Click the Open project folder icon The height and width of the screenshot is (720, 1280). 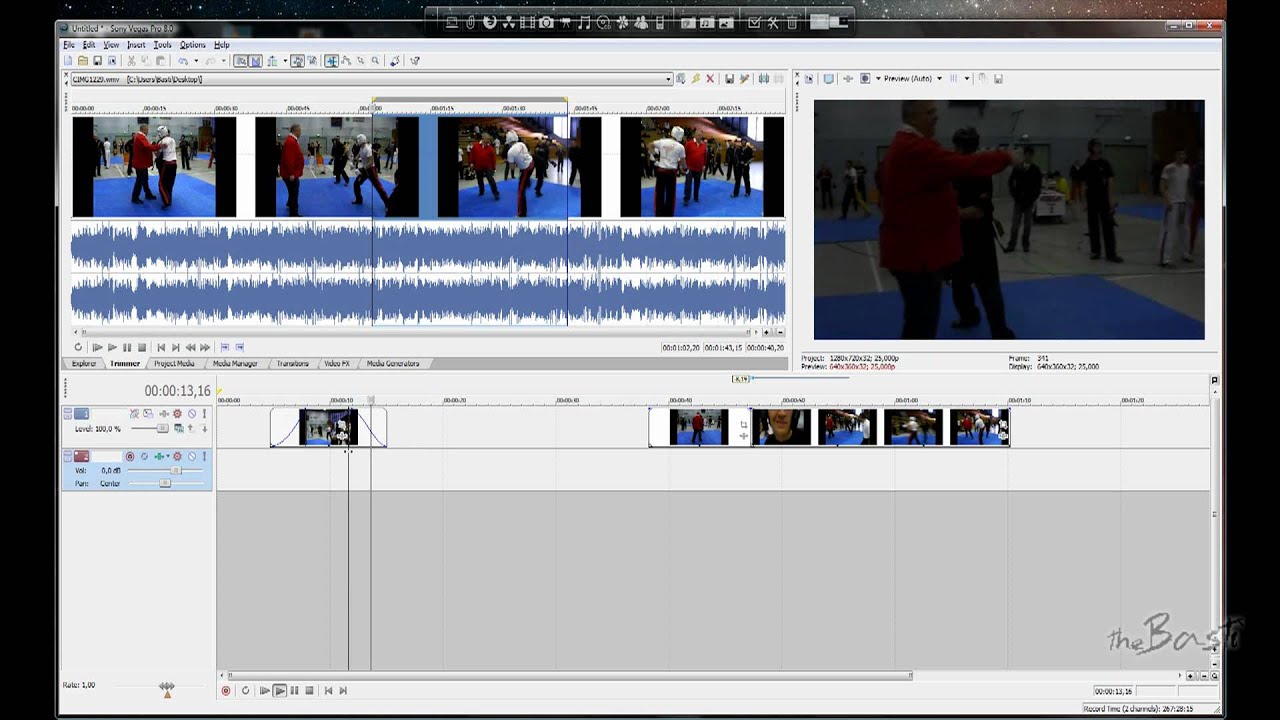pyautogui.click(x=83, y=61)
